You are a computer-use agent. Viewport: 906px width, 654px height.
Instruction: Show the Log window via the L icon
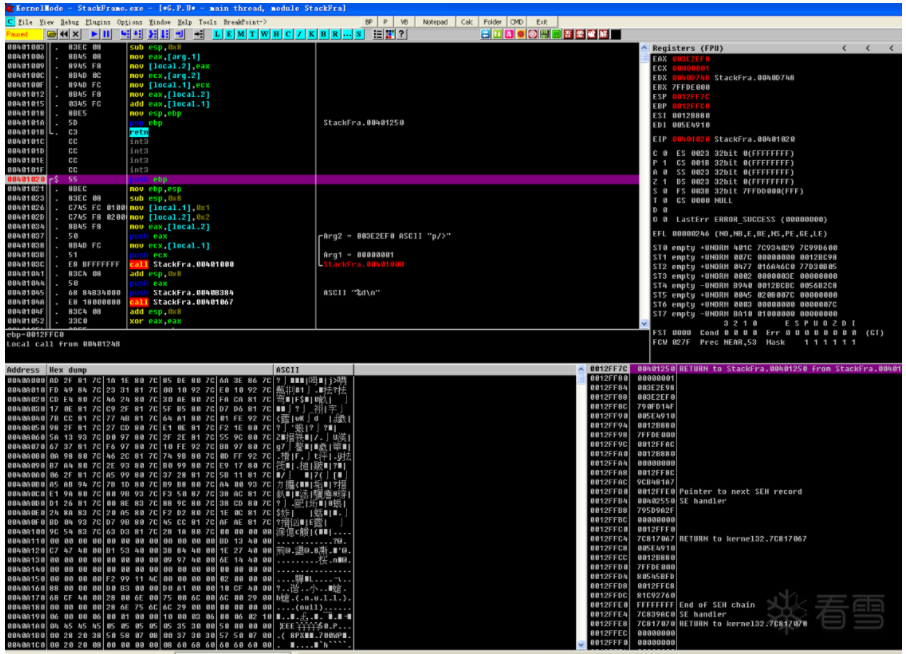pos(217,35)
